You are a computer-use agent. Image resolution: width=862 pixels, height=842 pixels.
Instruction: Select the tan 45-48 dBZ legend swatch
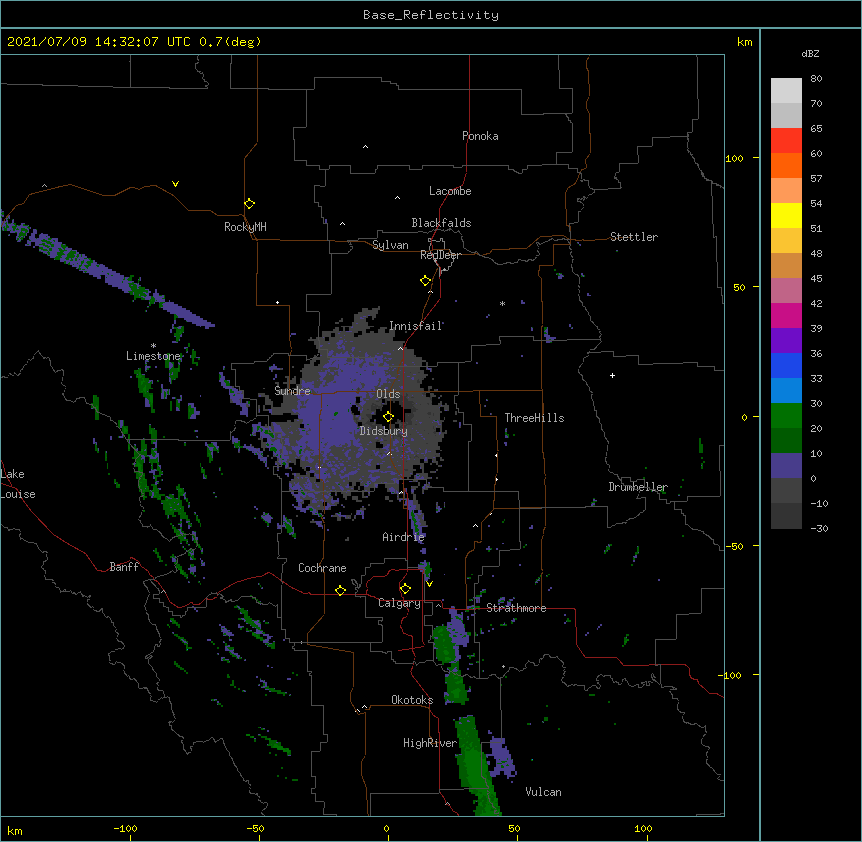click(786, 265)
